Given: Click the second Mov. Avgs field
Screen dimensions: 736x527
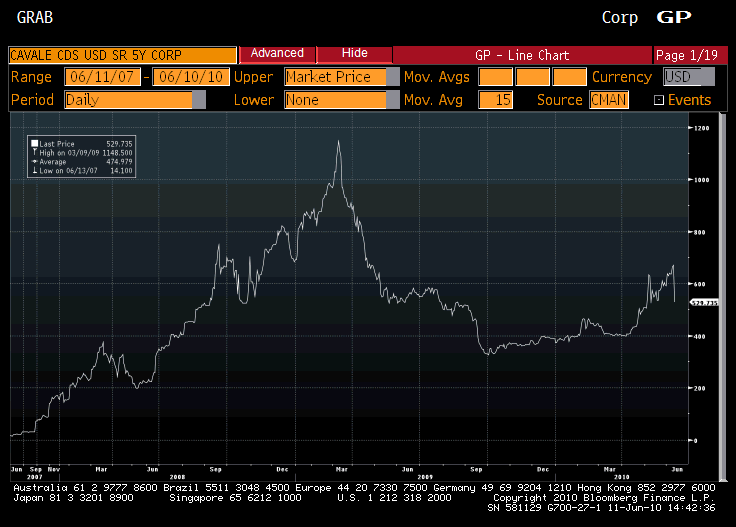Looking at the screenshot, I should tap(532, 77).
